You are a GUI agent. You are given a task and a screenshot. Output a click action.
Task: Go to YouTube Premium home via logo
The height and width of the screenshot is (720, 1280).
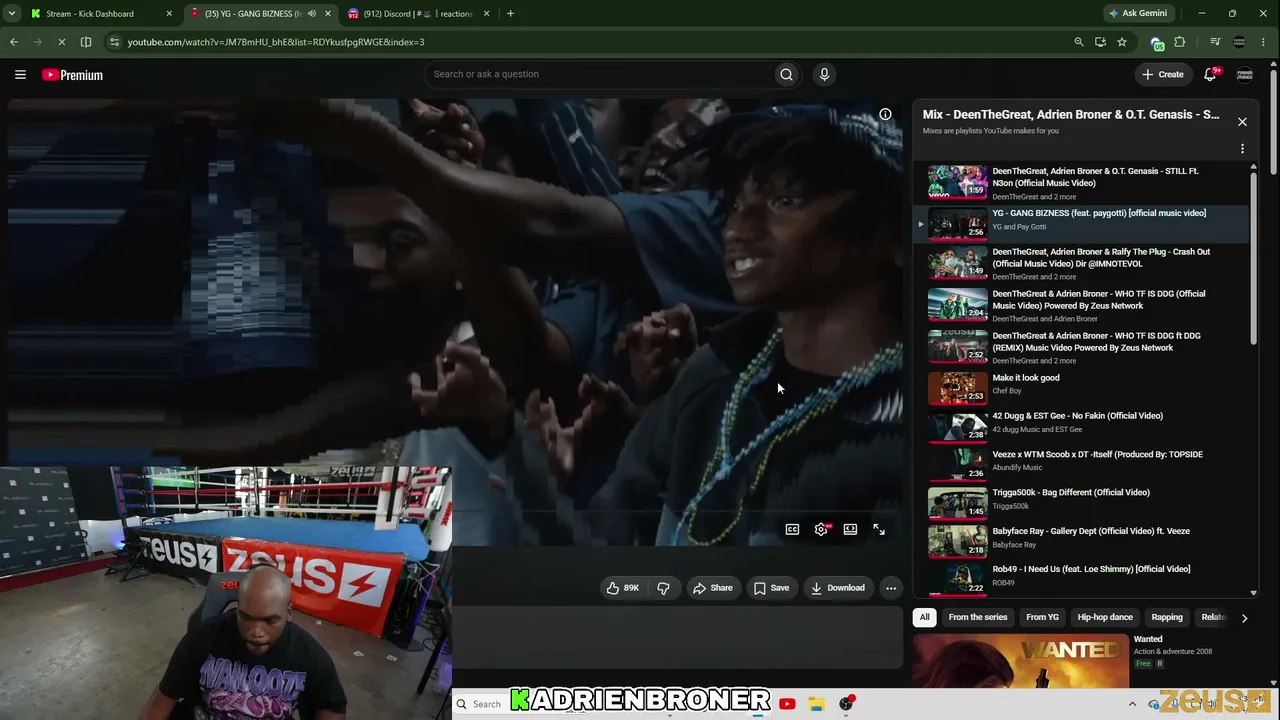(x=72, y=75)
